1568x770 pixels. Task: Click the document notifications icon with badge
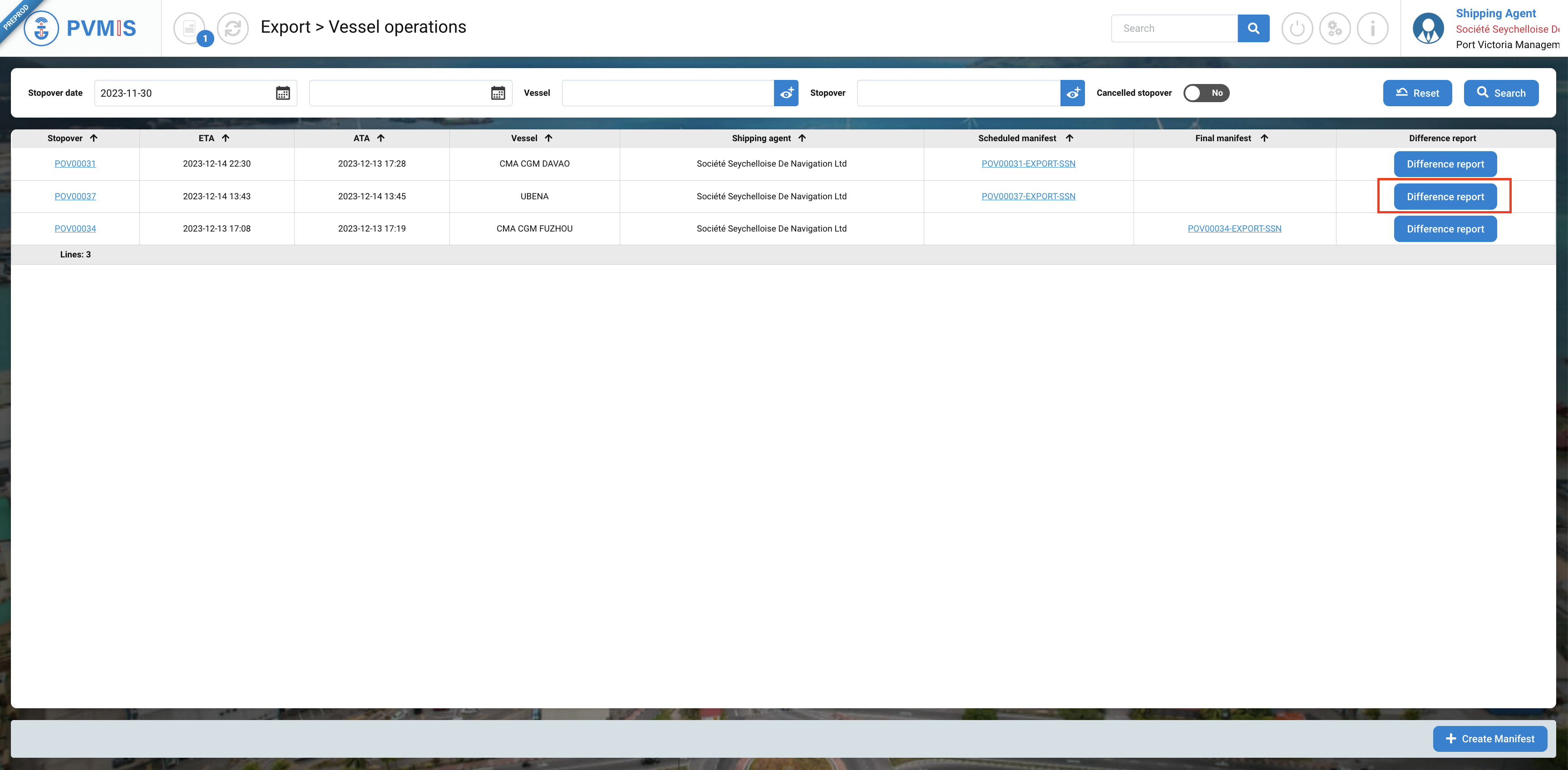[x=190, y=28]
